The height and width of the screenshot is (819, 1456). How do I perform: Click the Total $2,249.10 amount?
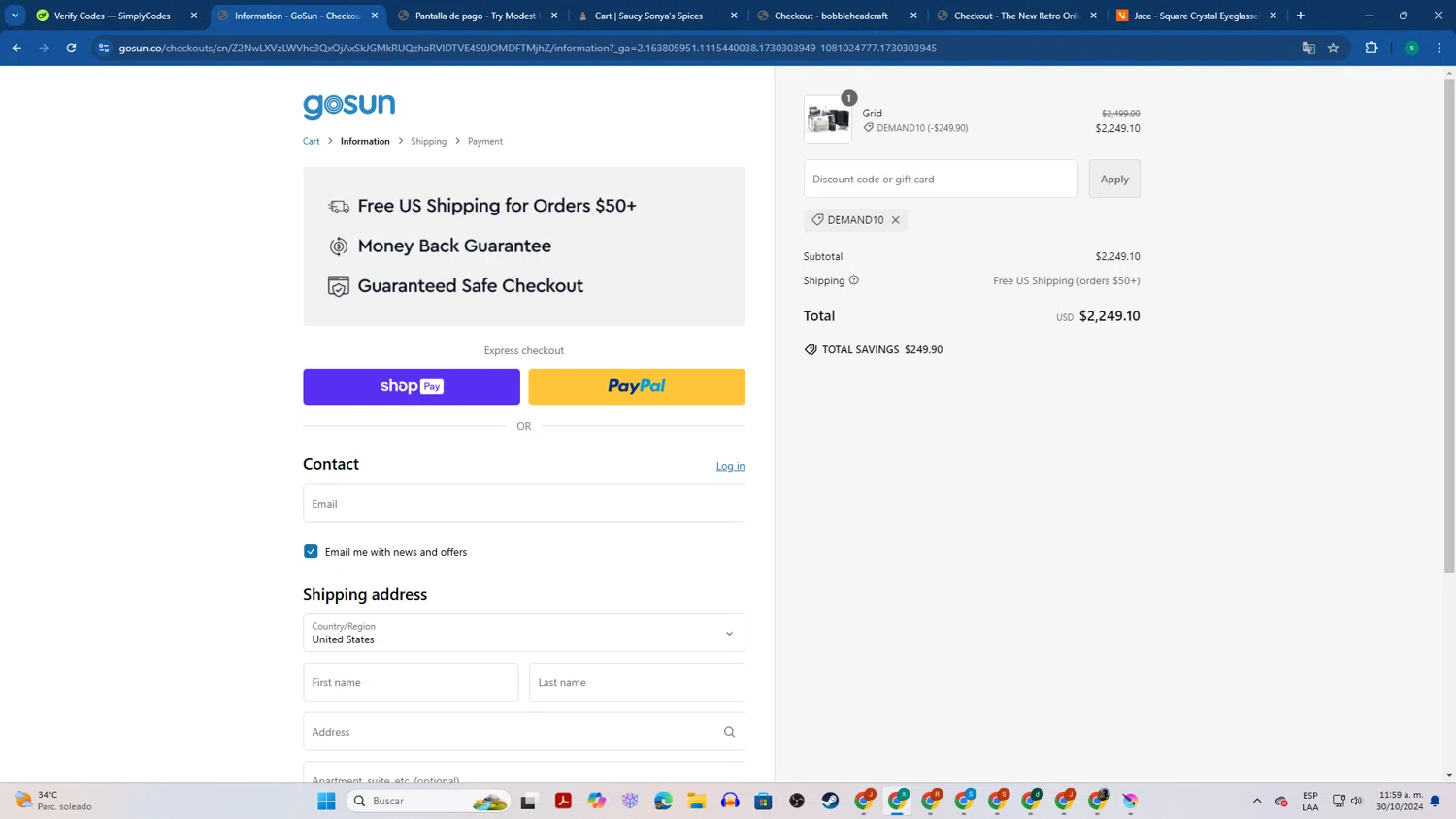pyautogui.click(x=1109, y=316)
